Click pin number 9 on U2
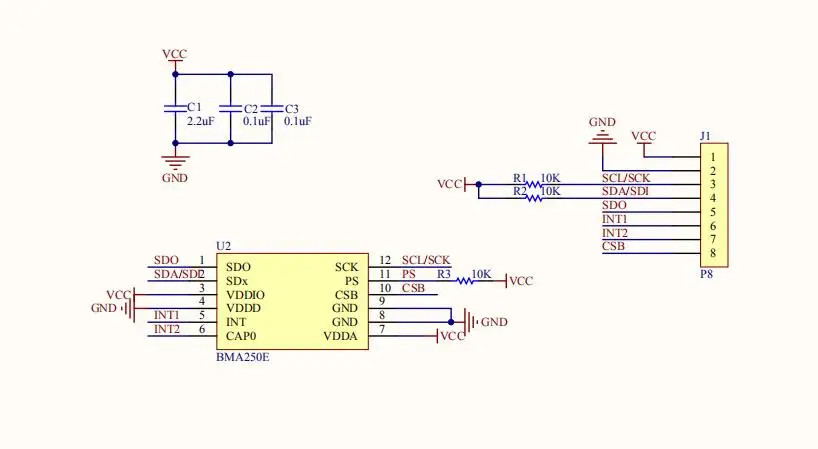The height and width of the screenshot is (449, 818). coord(382,301)
